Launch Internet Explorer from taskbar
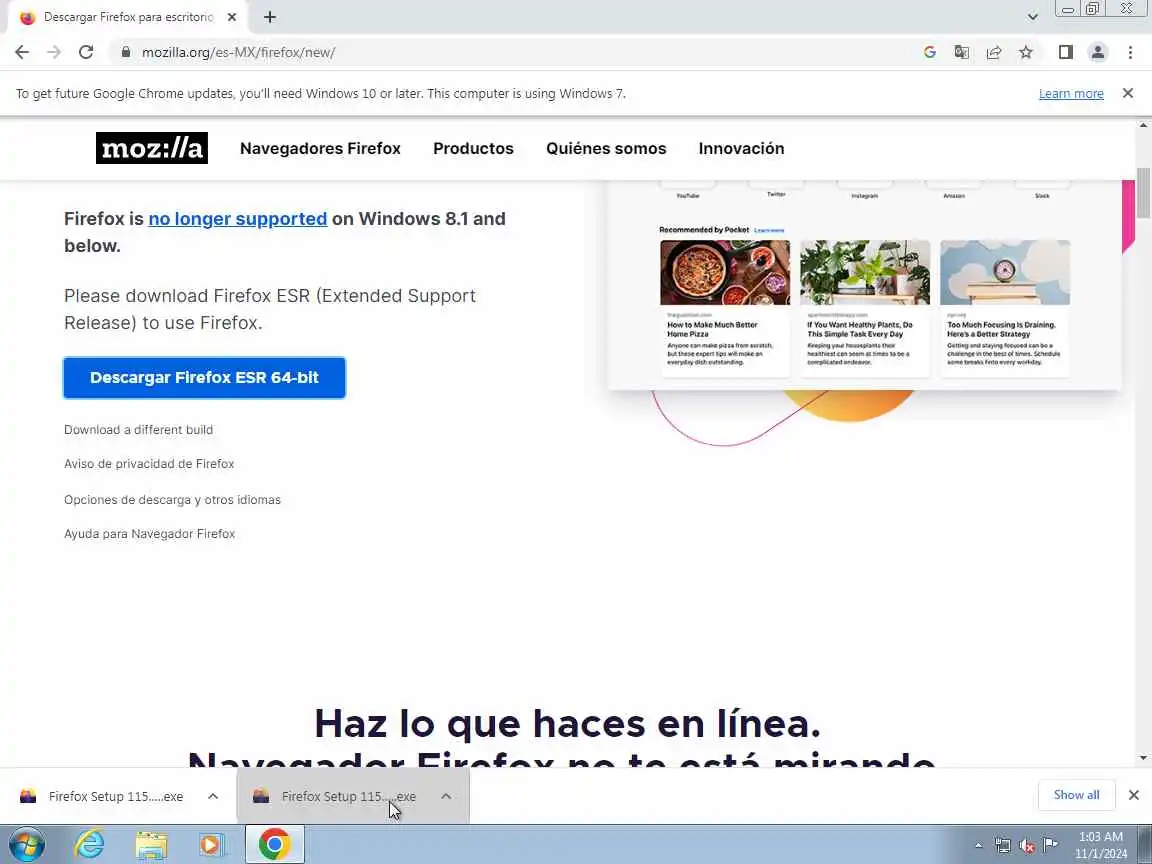This screenshot has height=864, width=1152. (x=90, y=845)
